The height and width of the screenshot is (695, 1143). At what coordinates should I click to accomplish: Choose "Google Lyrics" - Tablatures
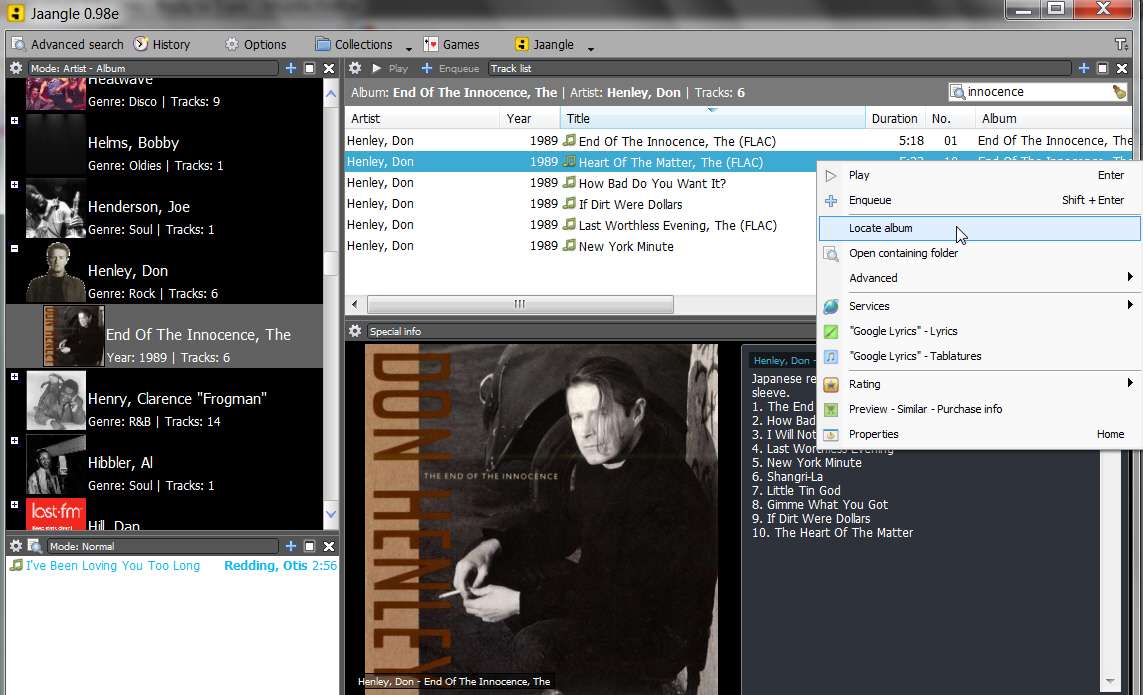tap(979, 356)
